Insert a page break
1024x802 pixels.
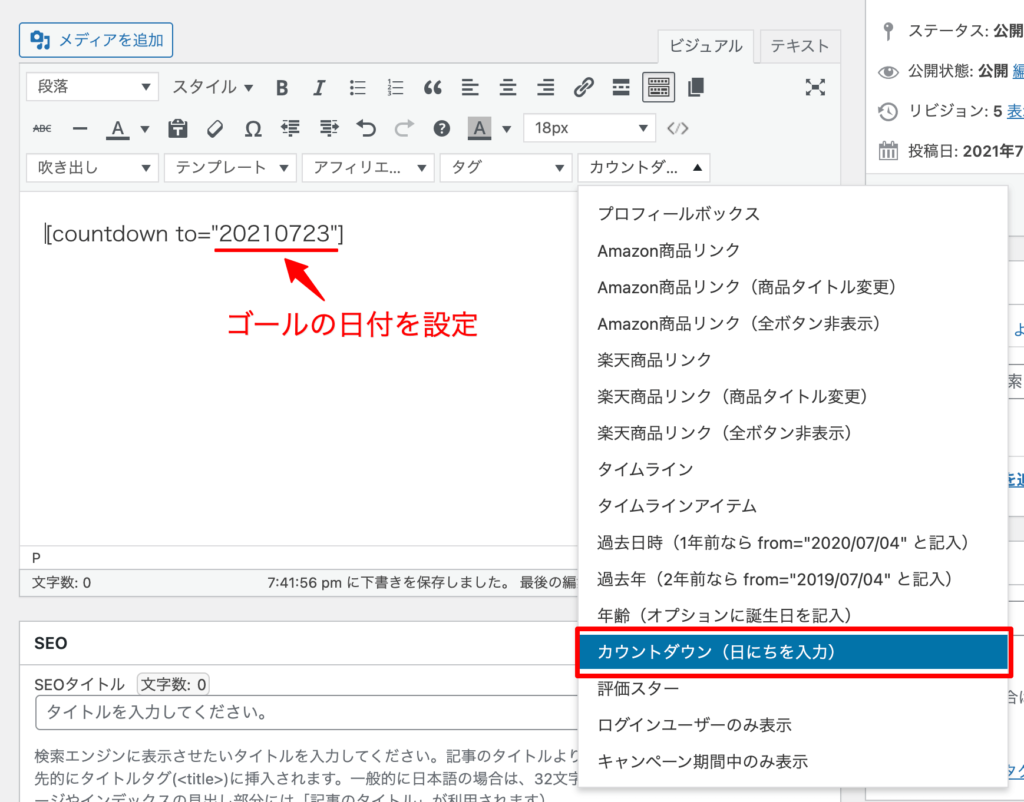tap(696, 88)
